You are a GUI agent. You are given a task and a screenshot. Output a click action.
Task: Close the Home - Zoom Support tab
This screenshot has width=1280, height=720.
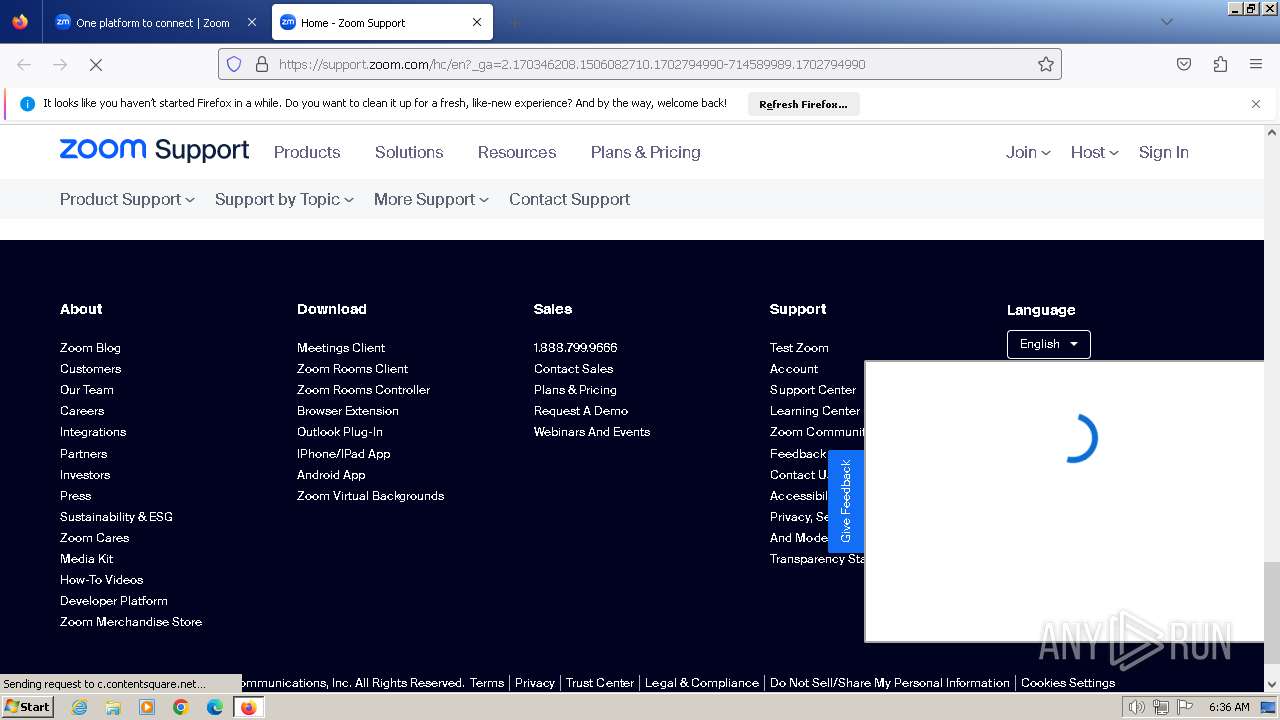[477, 22]
